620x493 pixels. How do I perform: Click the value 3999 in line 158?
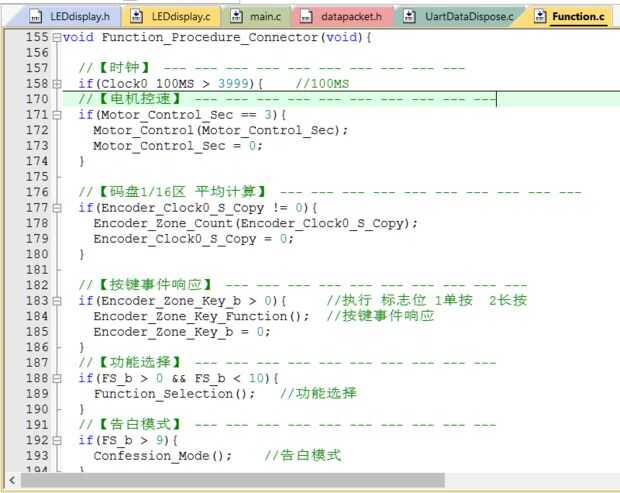pos(233,84)
